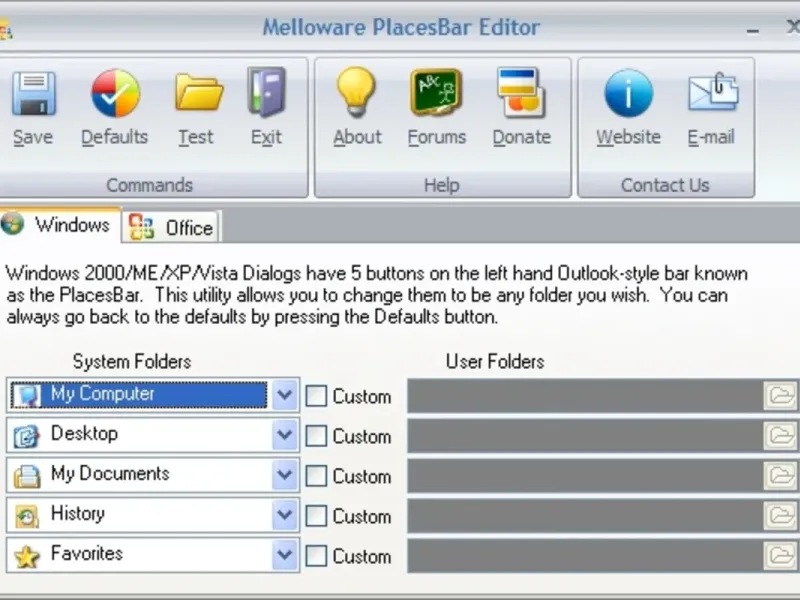Expand the History dropdown arrow

click(285, 514)
